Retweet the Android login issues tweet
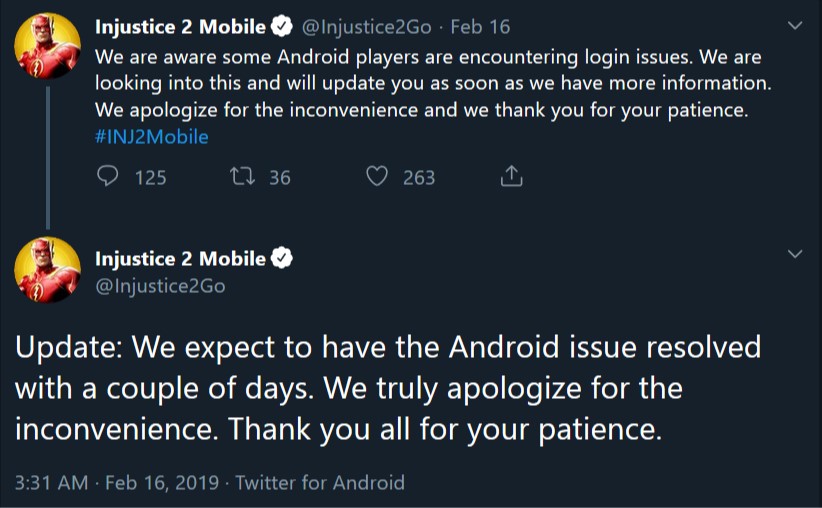Screen dimensions: 822x508 click(242, 177)
